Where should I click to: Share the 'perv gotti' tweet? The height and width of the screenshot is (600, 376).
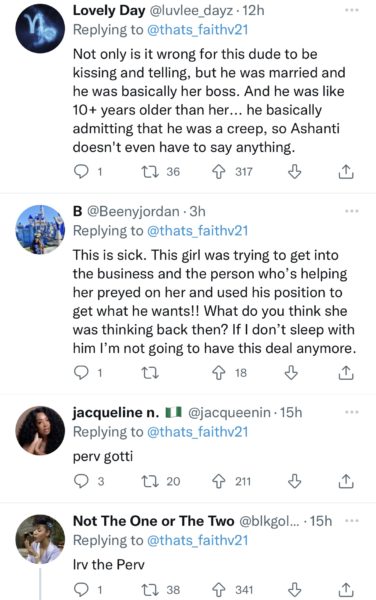[x=346, y=481]
